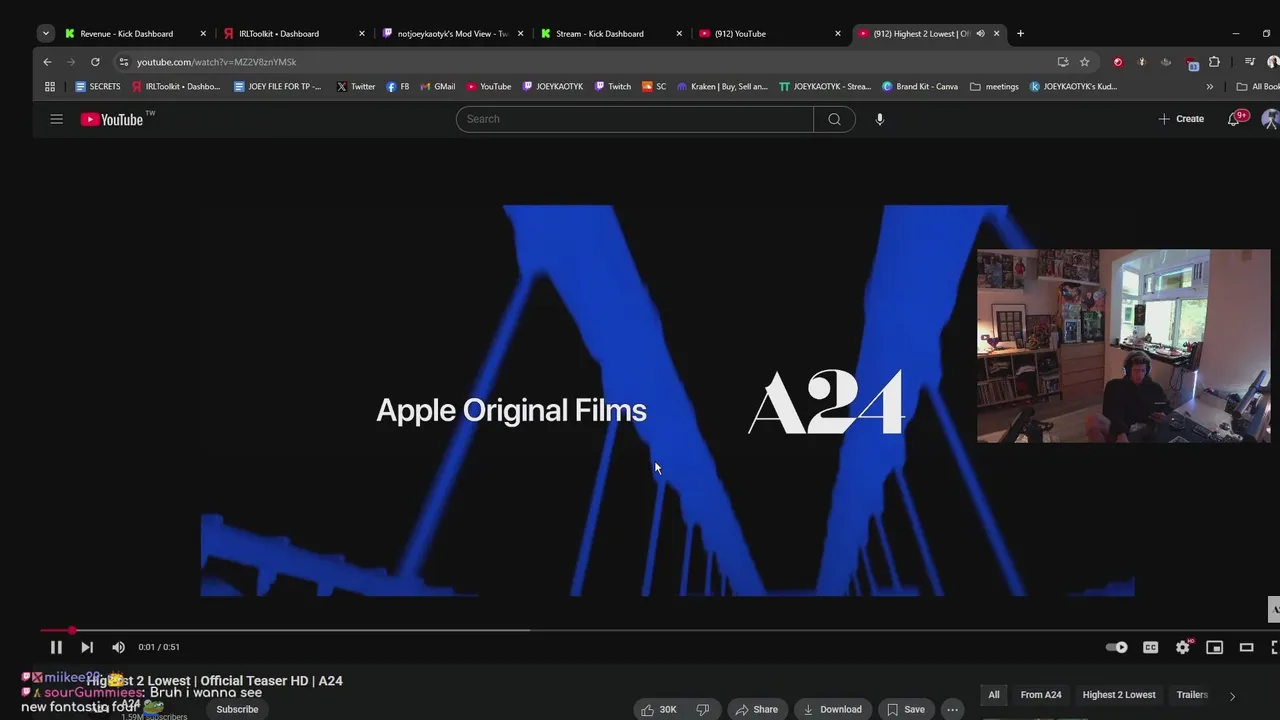Open the JOEY FILE FOR TP bookmark

278,87
